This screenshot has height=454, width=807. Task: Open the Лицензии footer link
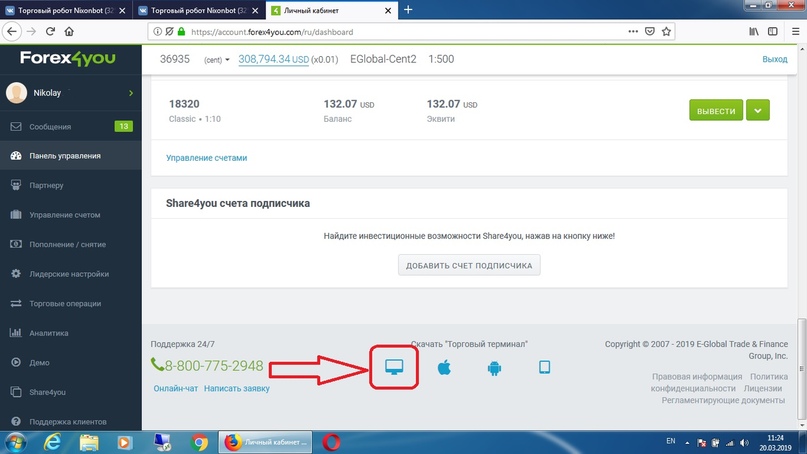click(x=763, y=389)
